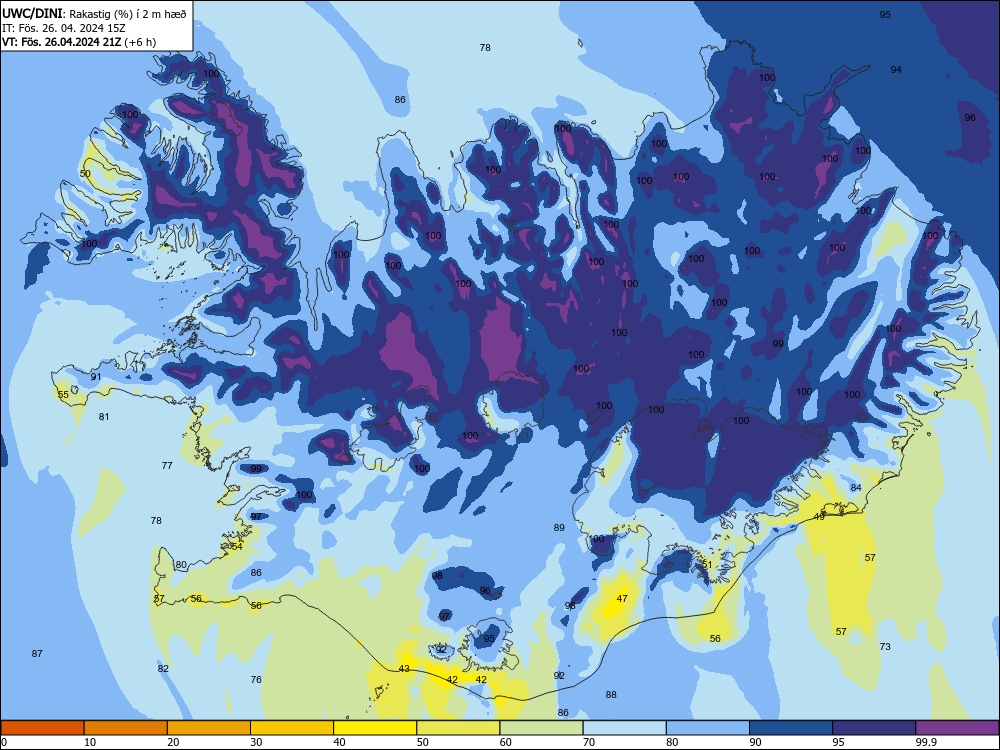The width and height of the screenshot is (1000, 750).
Task: Click the dark blue 90–95 legend swatch
Action: pos(791,728)
